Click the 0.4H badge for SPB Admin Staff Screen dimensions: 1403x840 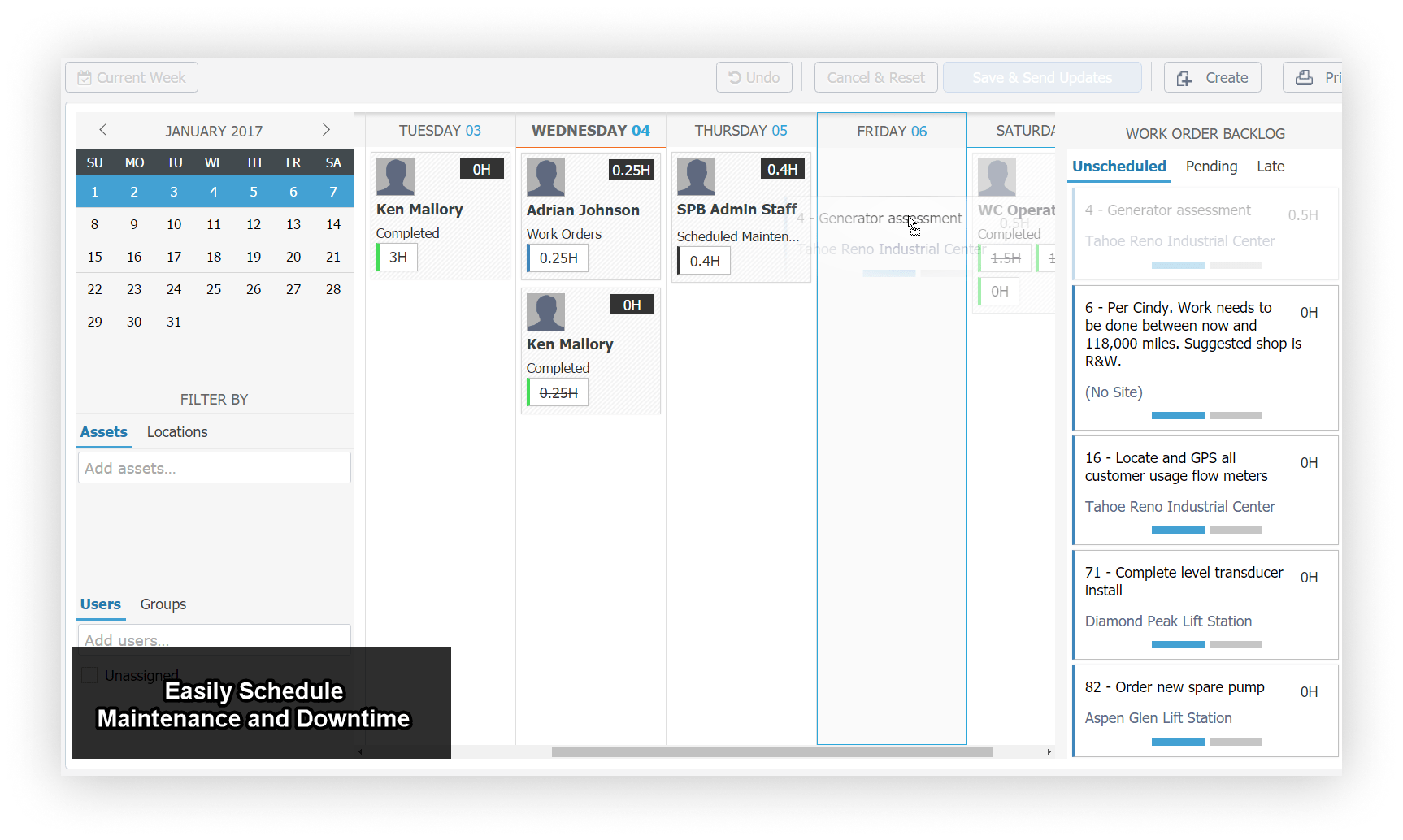(783, 169)
